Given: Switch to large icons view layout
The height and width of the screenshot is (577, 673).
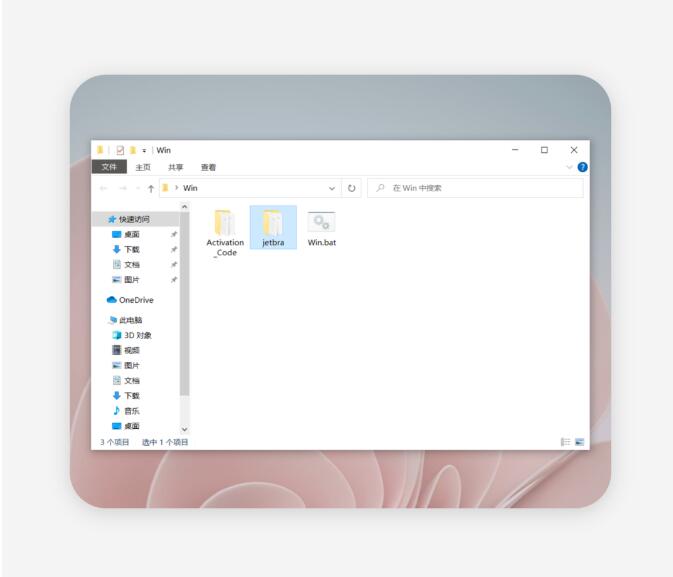Looking at the screenshot, I should pos(579,441).
